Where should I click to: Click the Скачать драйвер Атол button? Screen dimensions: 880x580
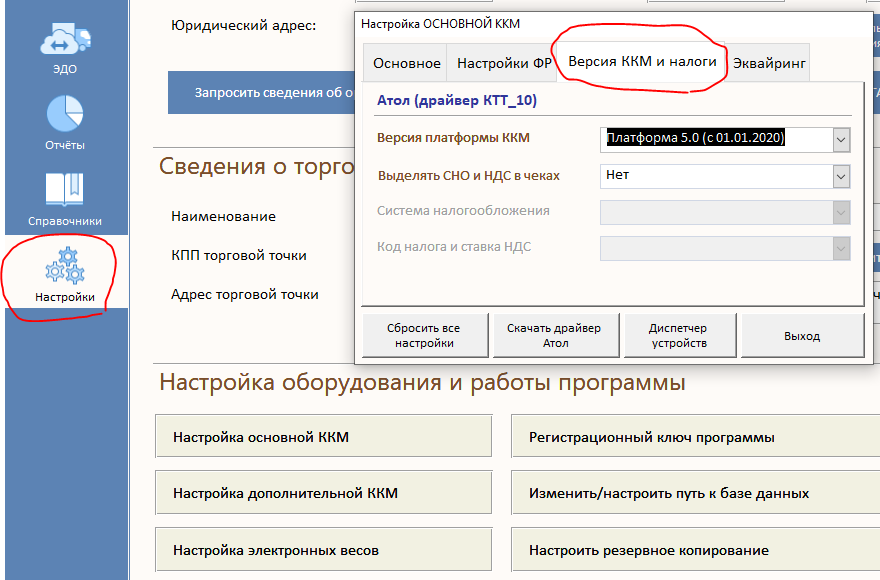554,336
